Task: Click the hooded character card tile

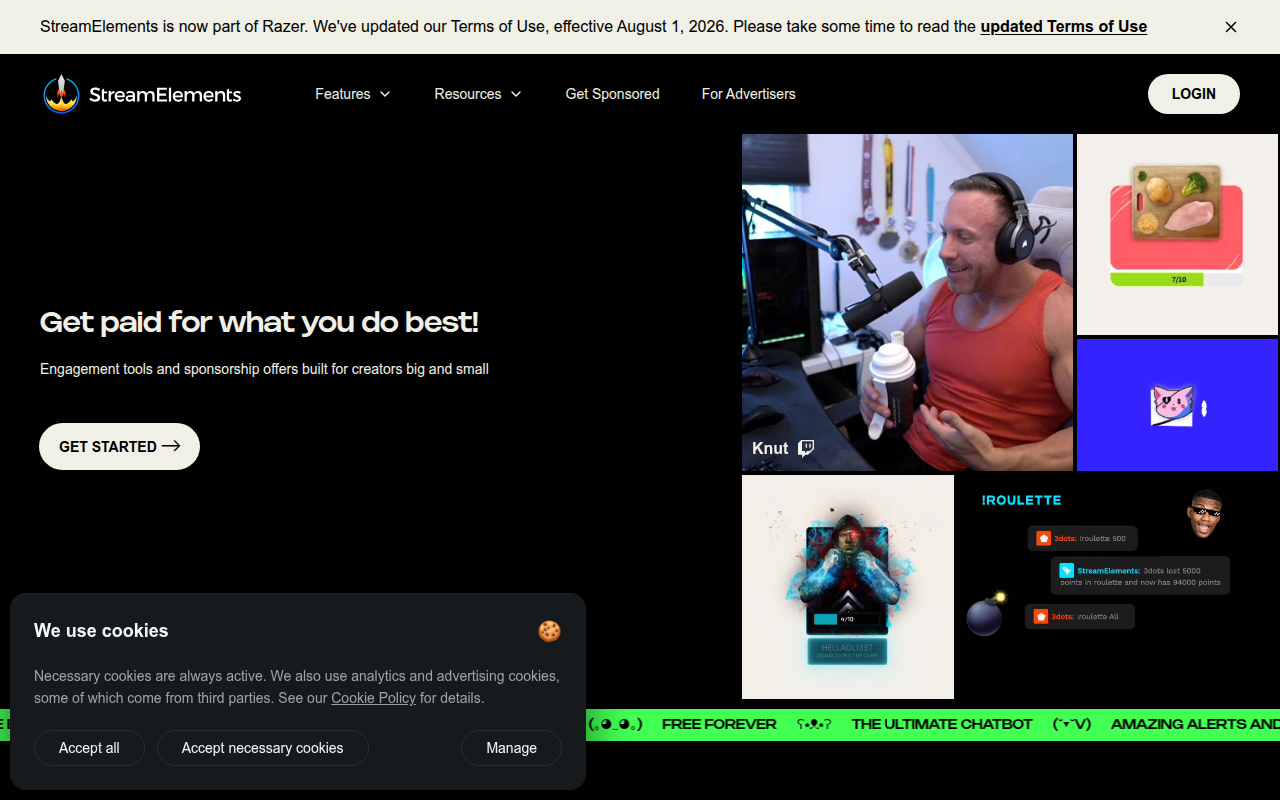Action: click(x=848, y=587)
